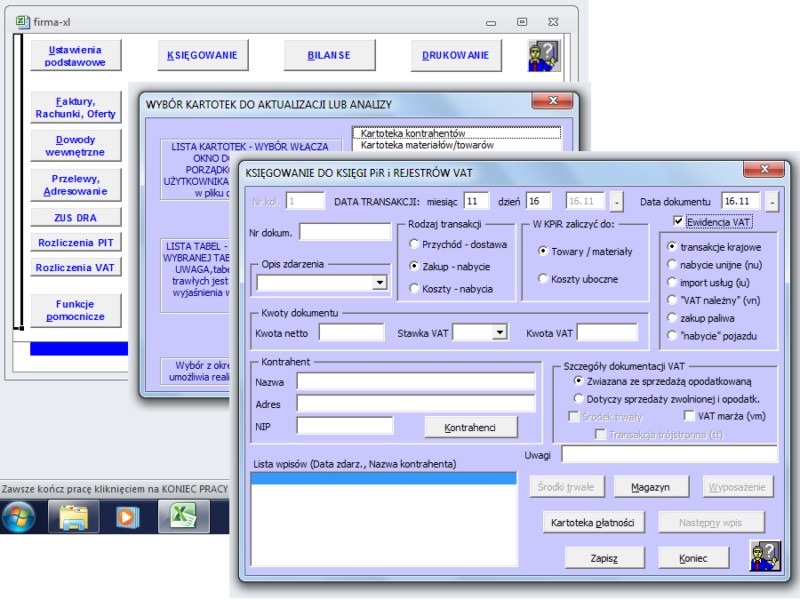800x600 pixels.
Task: Open the BILANSE section
Action: pos(328,53)
